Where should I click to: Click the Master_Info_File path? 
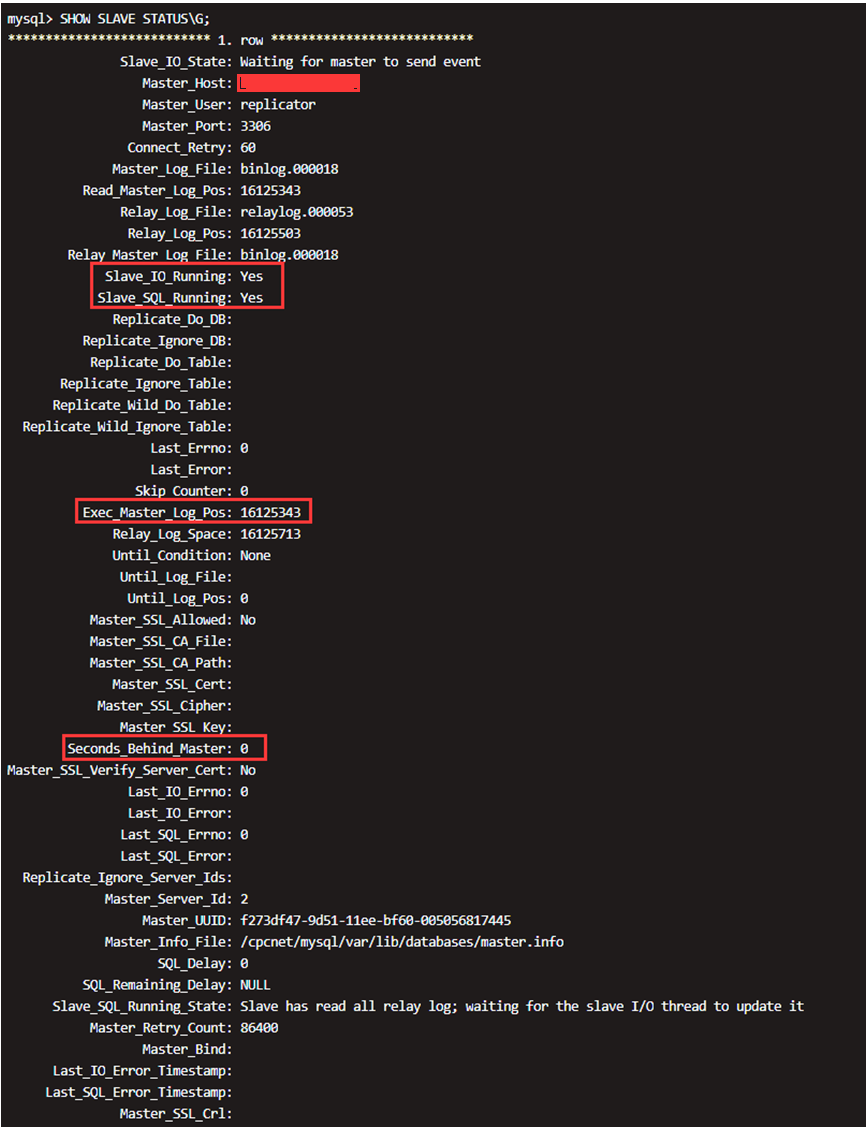coord(402,942)
